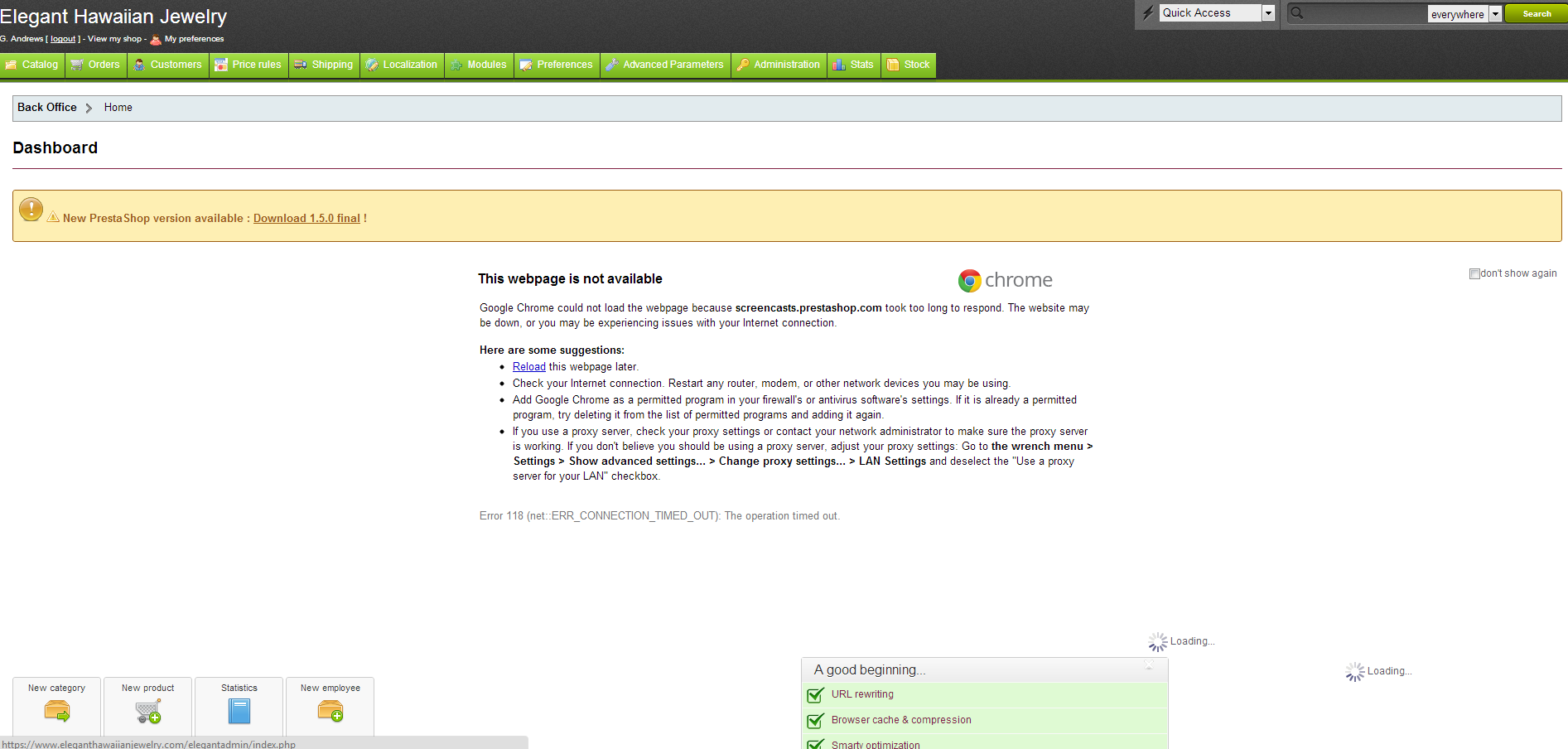The image size is (1568, 749).
Task: Click the New employee icon
Action: 330,711
